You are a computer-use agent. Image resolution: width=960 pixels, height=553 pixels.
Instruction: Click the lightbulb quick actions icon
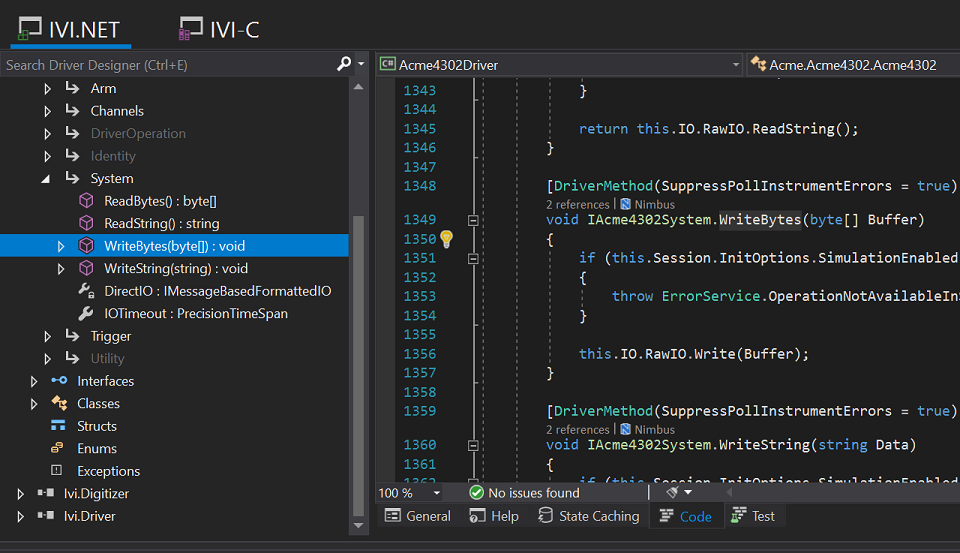point(447,239)
